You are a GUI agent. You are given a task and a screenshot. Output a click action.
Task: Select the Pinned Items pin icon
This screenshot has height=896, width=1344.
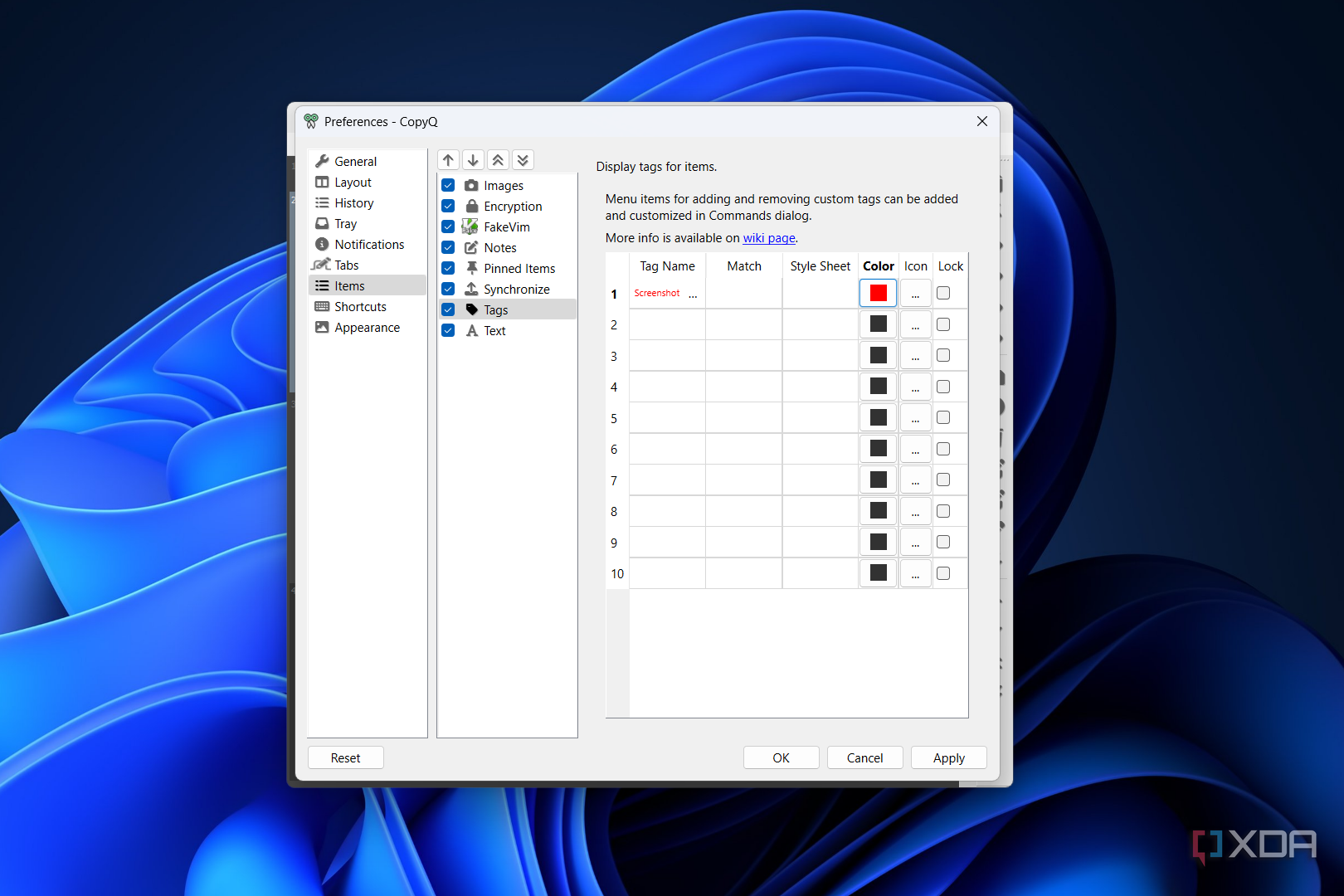(x=471, y=268)
